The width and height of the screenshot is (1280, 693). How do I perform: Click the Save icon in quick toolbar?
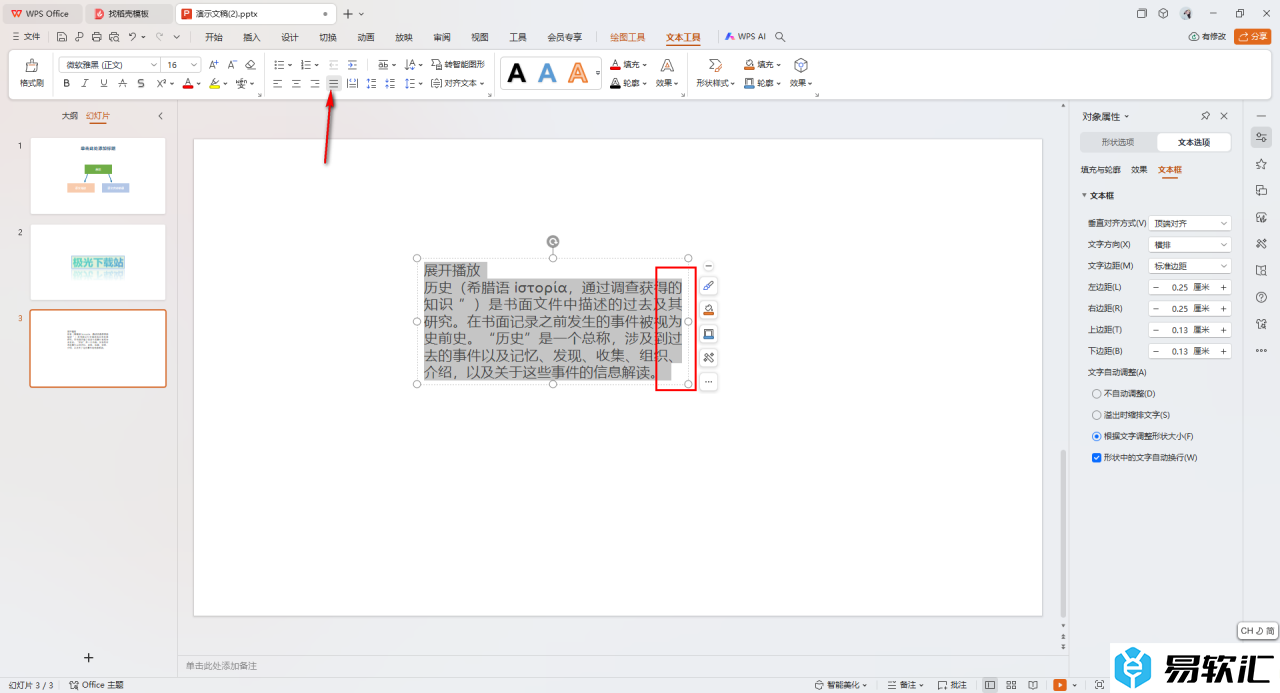coord(62,37)
